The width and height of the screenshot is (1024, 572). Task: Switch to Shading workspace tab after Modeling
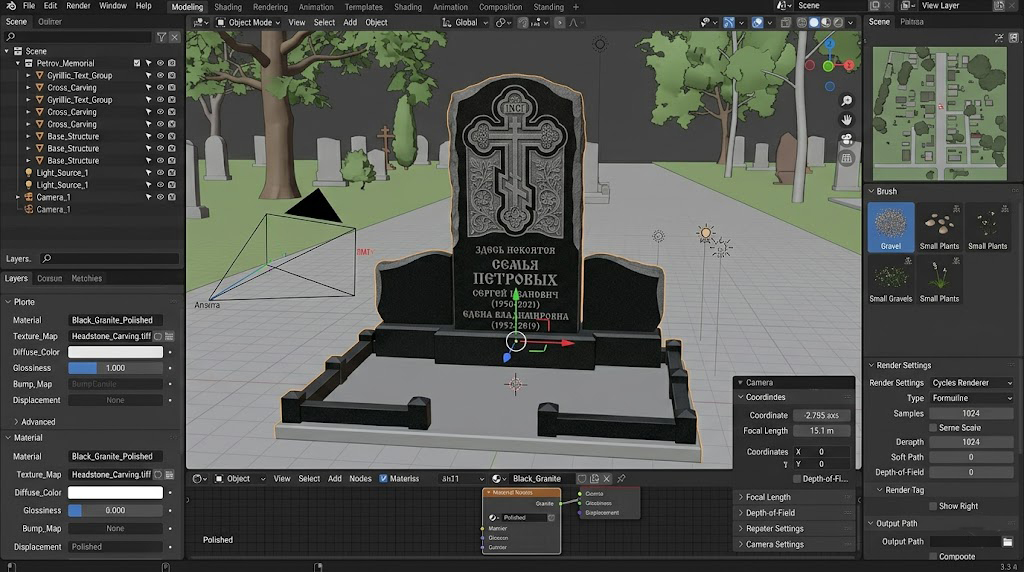click(x=228, y=7)
